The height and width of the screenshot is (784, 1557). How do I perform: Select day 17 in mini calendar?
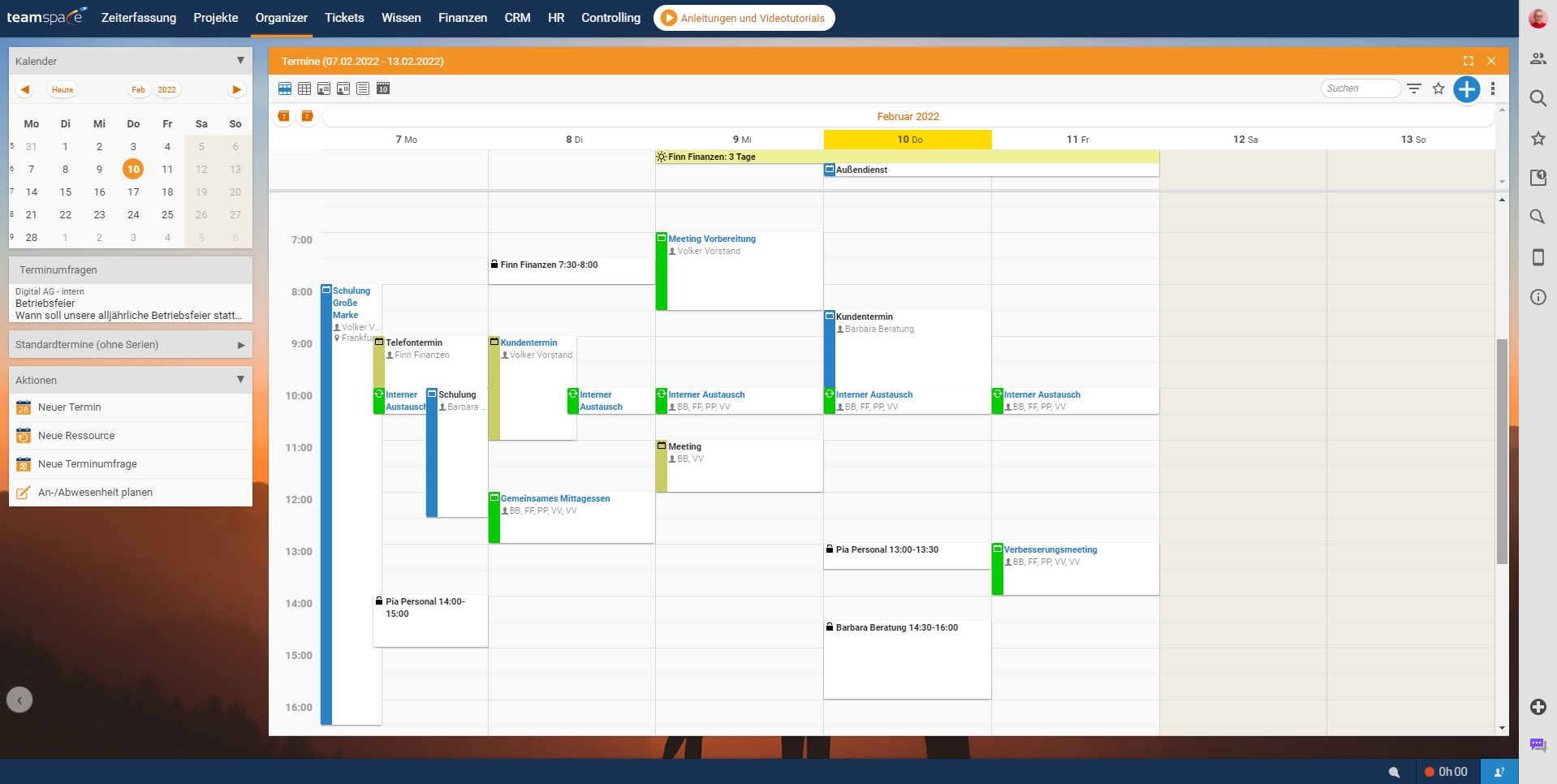133,192
